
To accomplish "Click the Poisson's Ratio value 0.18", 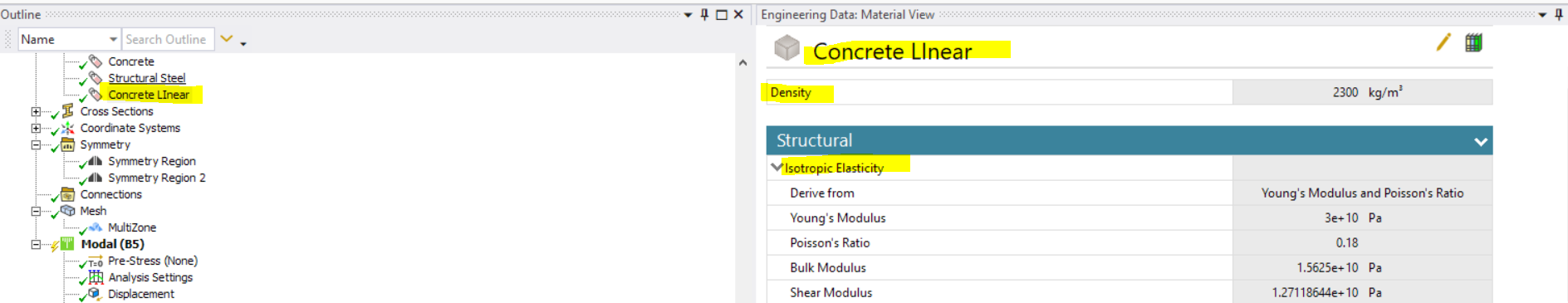I will pyautogui.click(x=1362, y=242).
